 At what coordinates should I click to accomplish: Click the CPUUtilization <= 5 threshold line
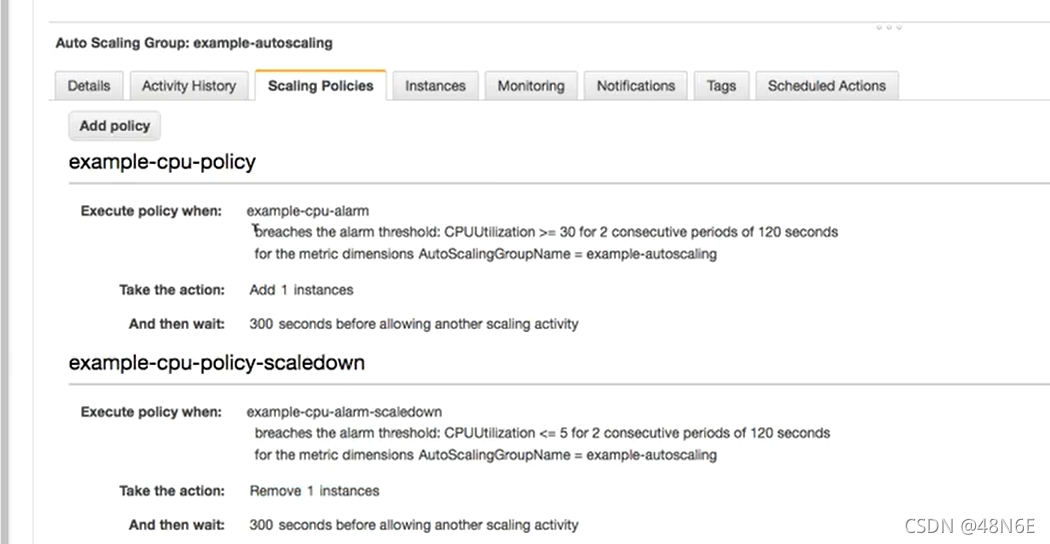click(542, 433)
